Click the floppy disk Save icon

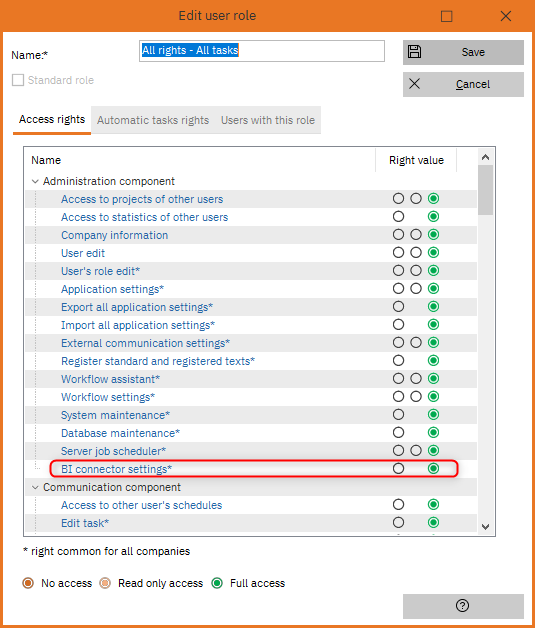pyautogui.click(x=414, y=52)
